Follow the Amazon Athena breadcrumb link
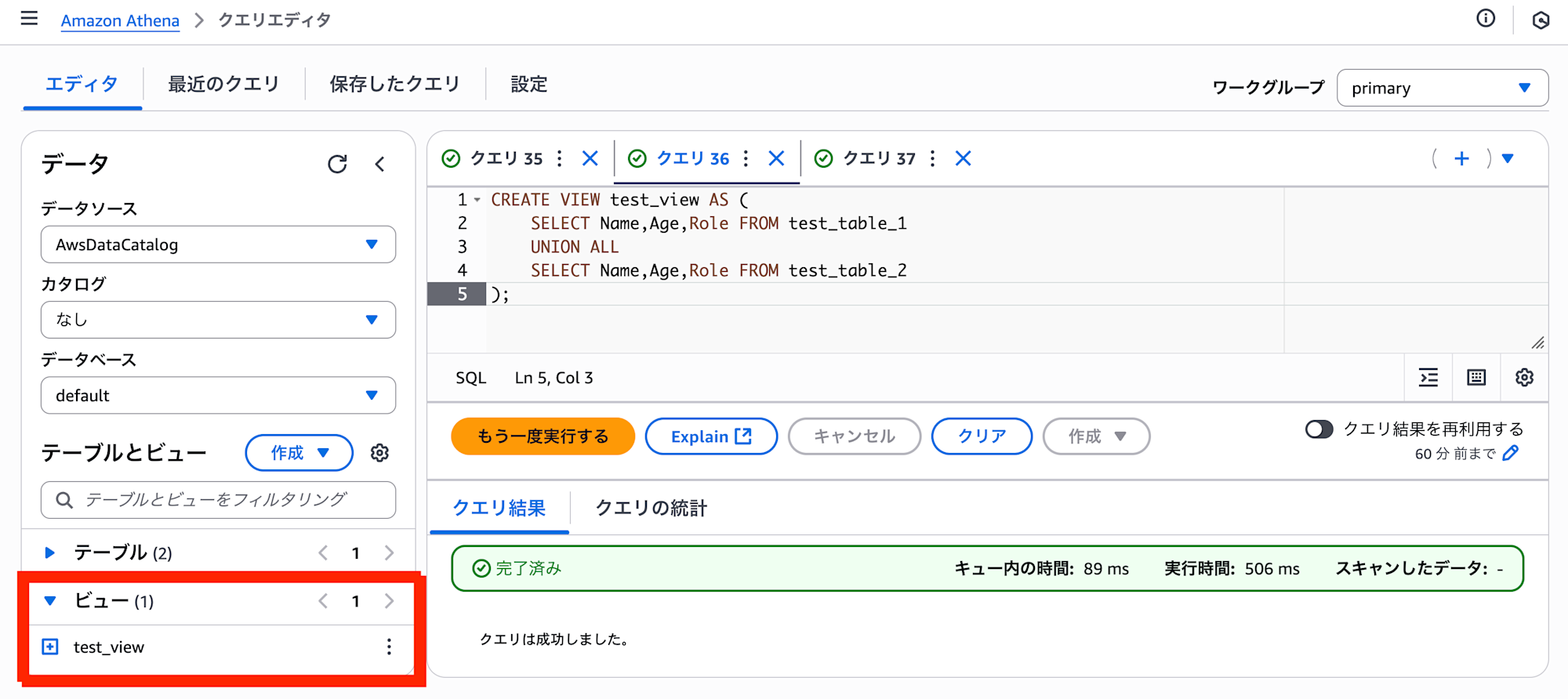This screenshot has height=699, width=1568. (120, 20)
